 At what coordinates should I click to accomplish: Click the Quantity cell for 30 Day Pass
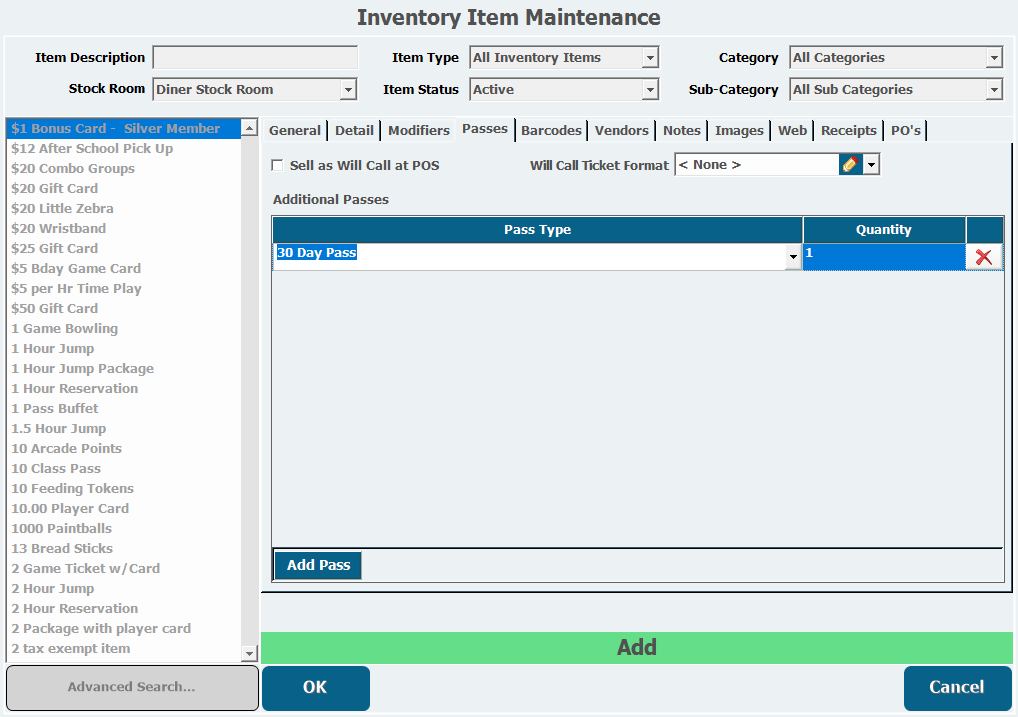pyautogui.click(x=883, y=257)
